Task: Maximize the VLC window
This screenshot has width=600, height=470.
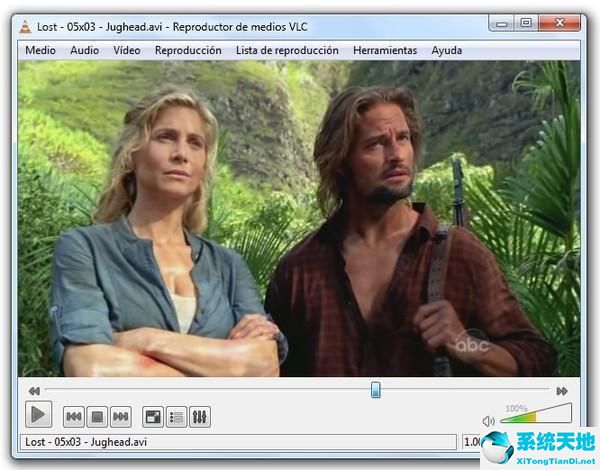Action: coord(526,23)
